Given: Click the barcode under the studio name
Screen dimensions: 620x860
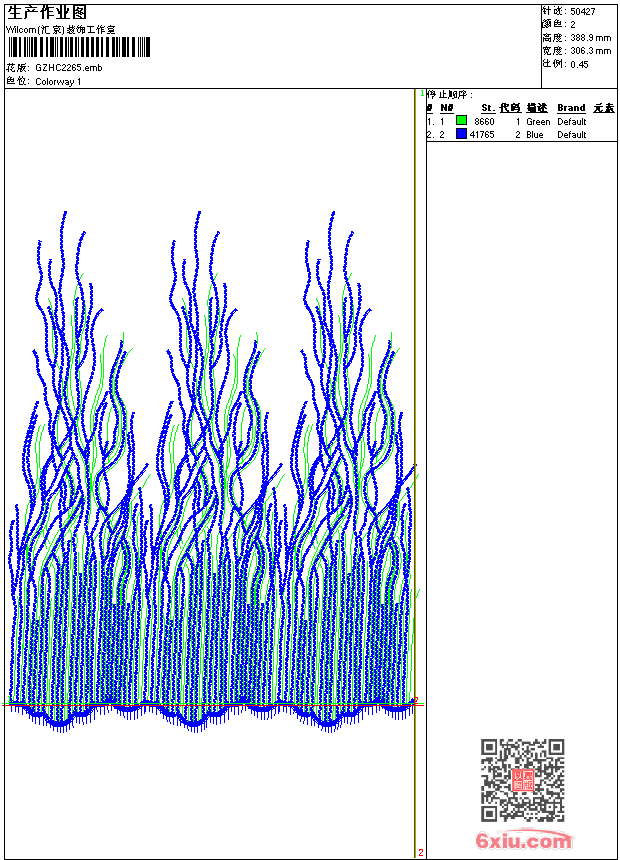Looking at the screenshot, I should (79, 47).
